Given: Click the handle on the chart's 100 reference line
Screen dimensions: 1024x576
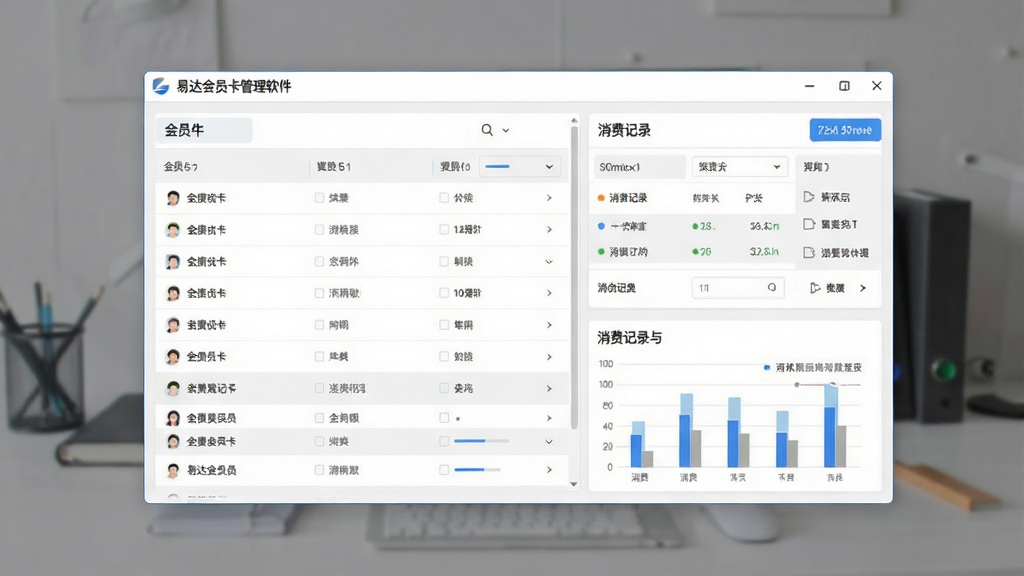Looking at the screenshot, I should point(797,385).
